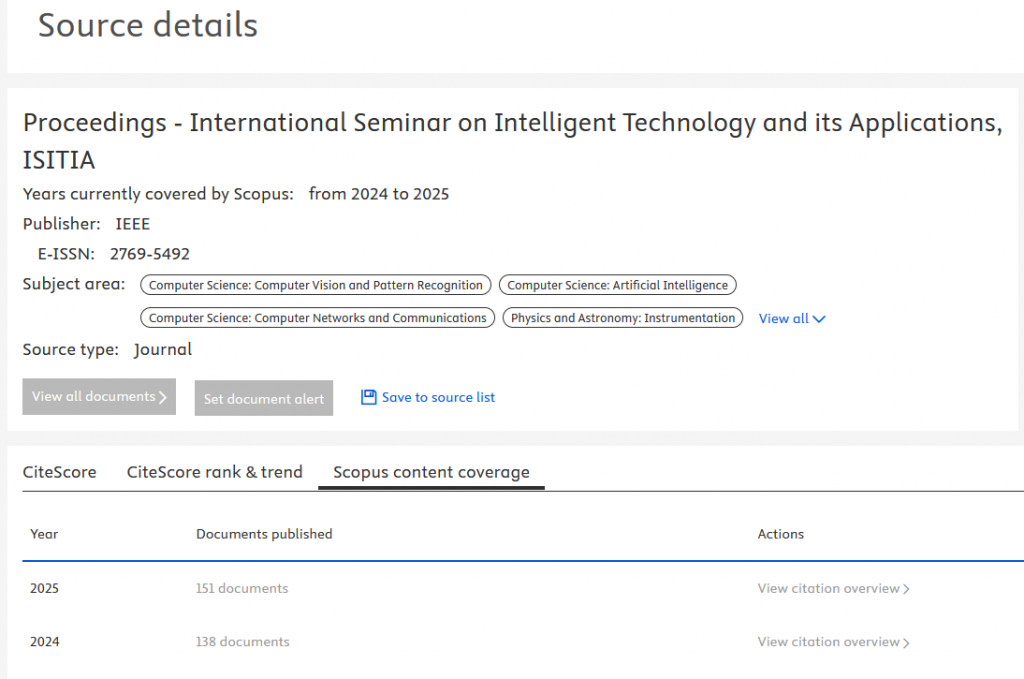
Task: Select the Physics and Astronomy: Instrumentation tag
Action: [622, 318]
